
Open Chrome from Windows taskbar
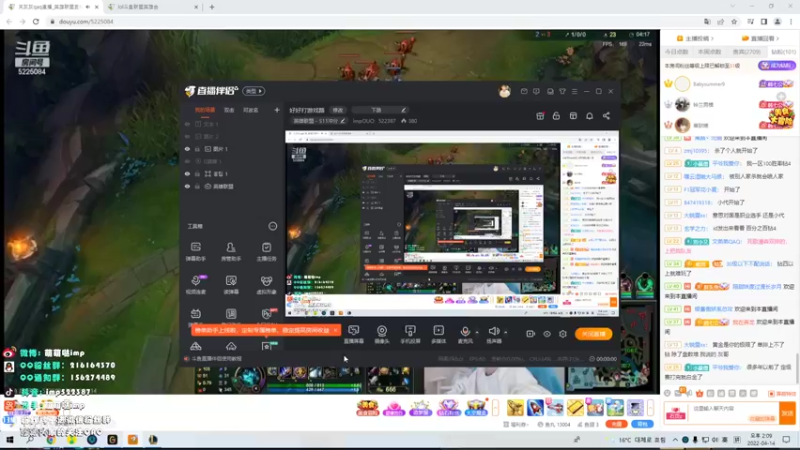[x=51, y=439]
